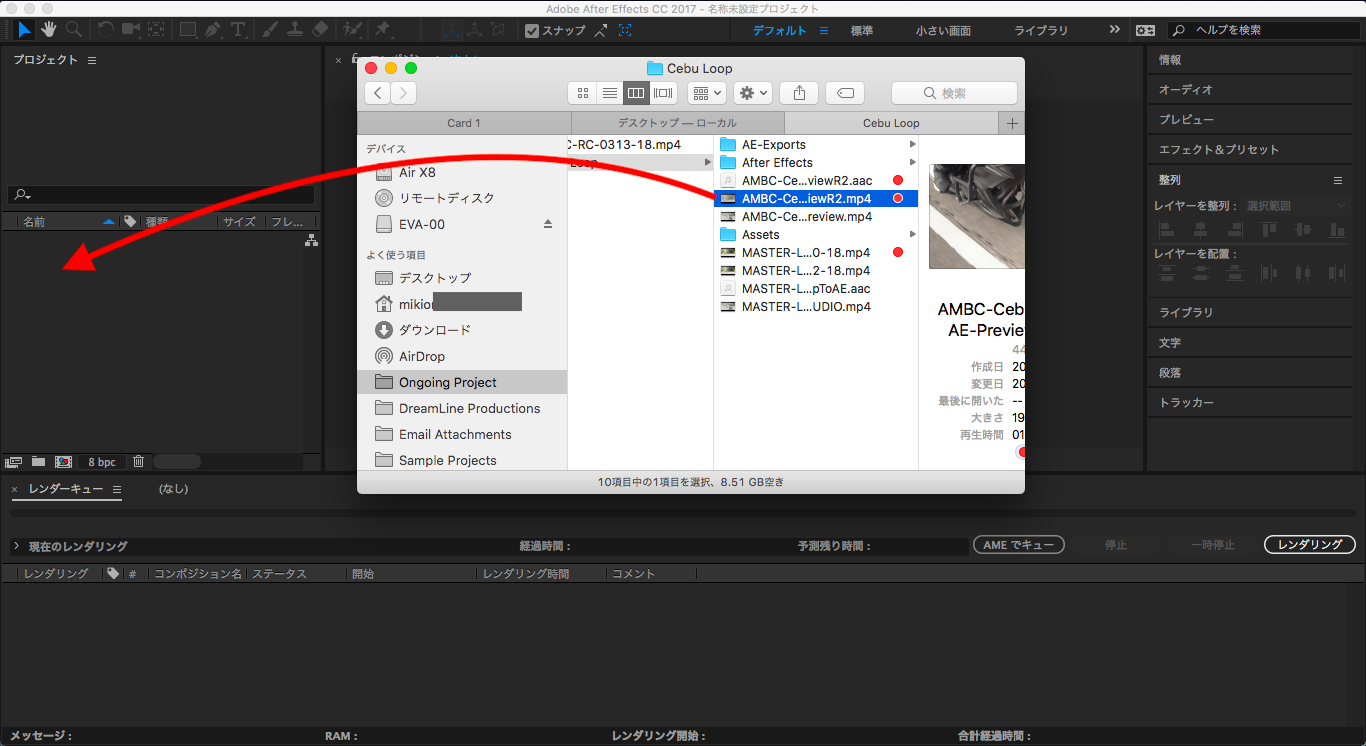Click the Project panel search field
This screenshot has width=1366, height=746.
click(x=161, y=195)
